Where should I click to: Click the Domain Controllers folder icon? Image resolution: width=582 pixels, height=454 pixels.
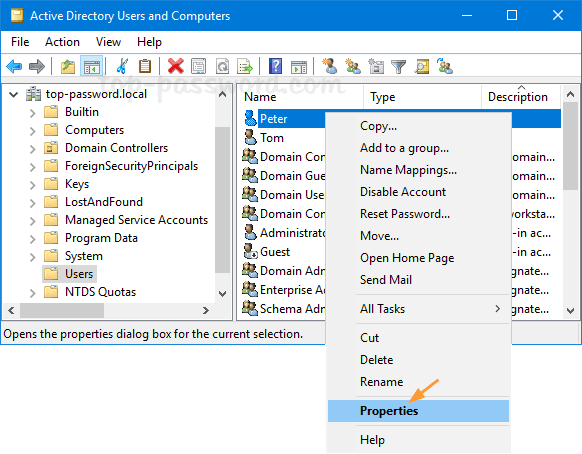point(51,148)
